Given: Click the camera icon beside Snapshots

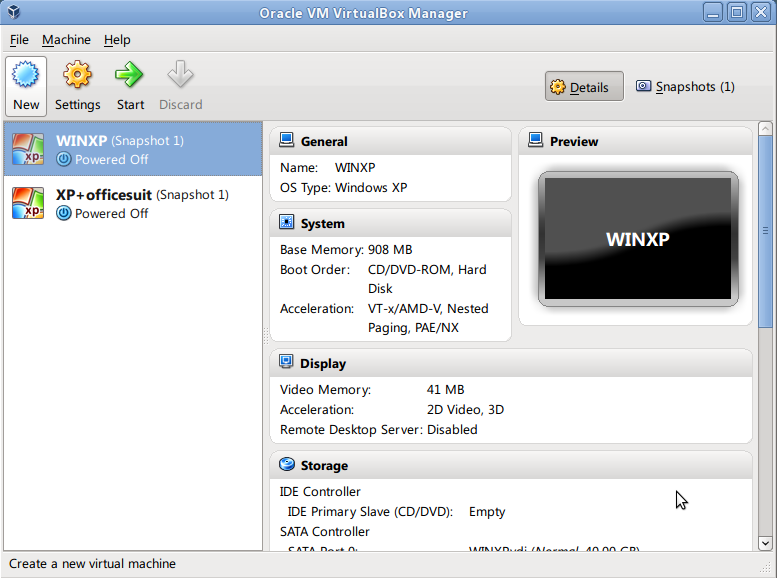Looking at the screenshot, I should (643, 86).
